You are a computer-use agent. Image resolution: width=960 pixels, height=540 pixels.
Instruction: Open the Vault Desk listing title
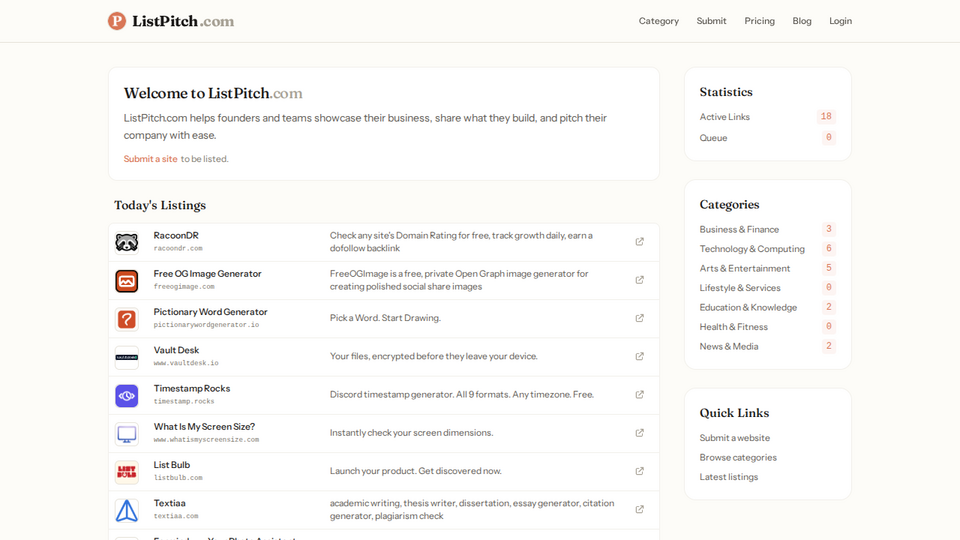(x=176, y=350)
